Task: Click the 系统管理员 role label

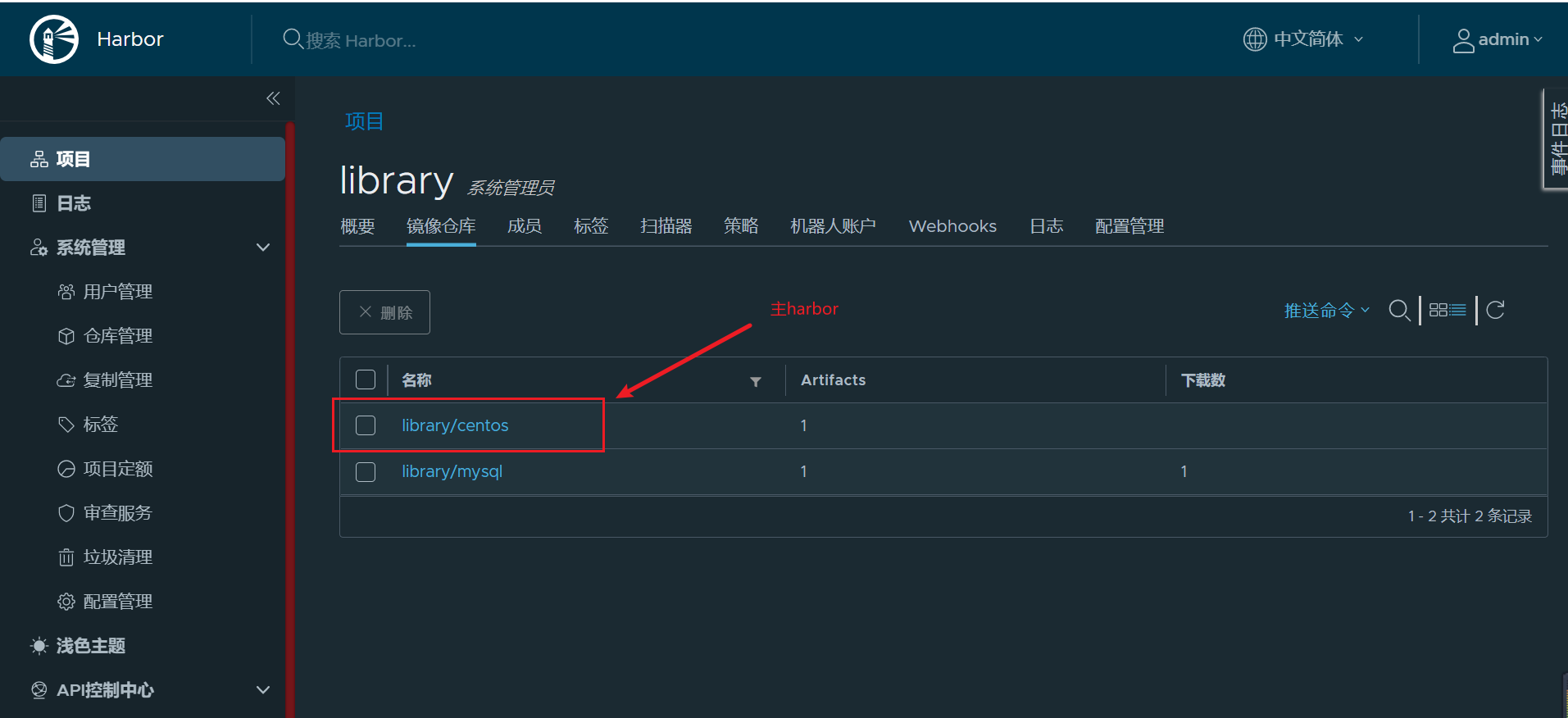Action: pos(511,188)
